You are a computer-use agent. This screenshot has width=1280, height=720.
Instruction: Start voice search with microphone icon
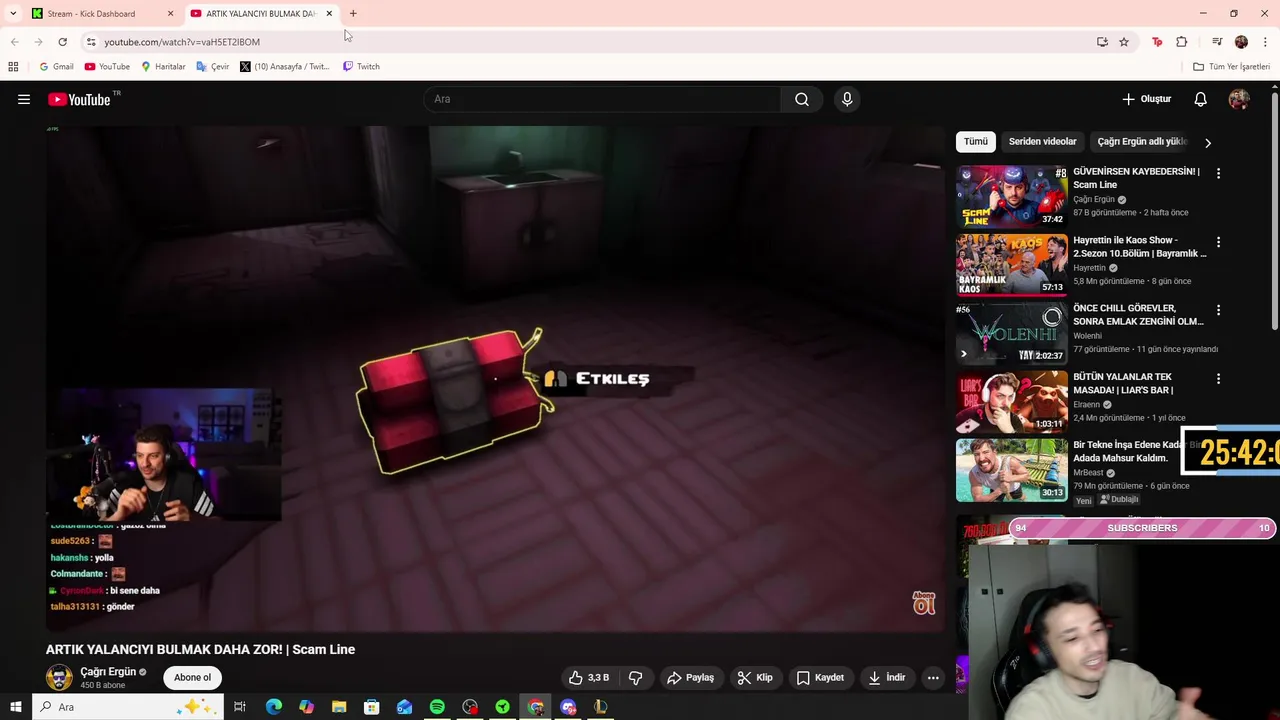(847, 99)
